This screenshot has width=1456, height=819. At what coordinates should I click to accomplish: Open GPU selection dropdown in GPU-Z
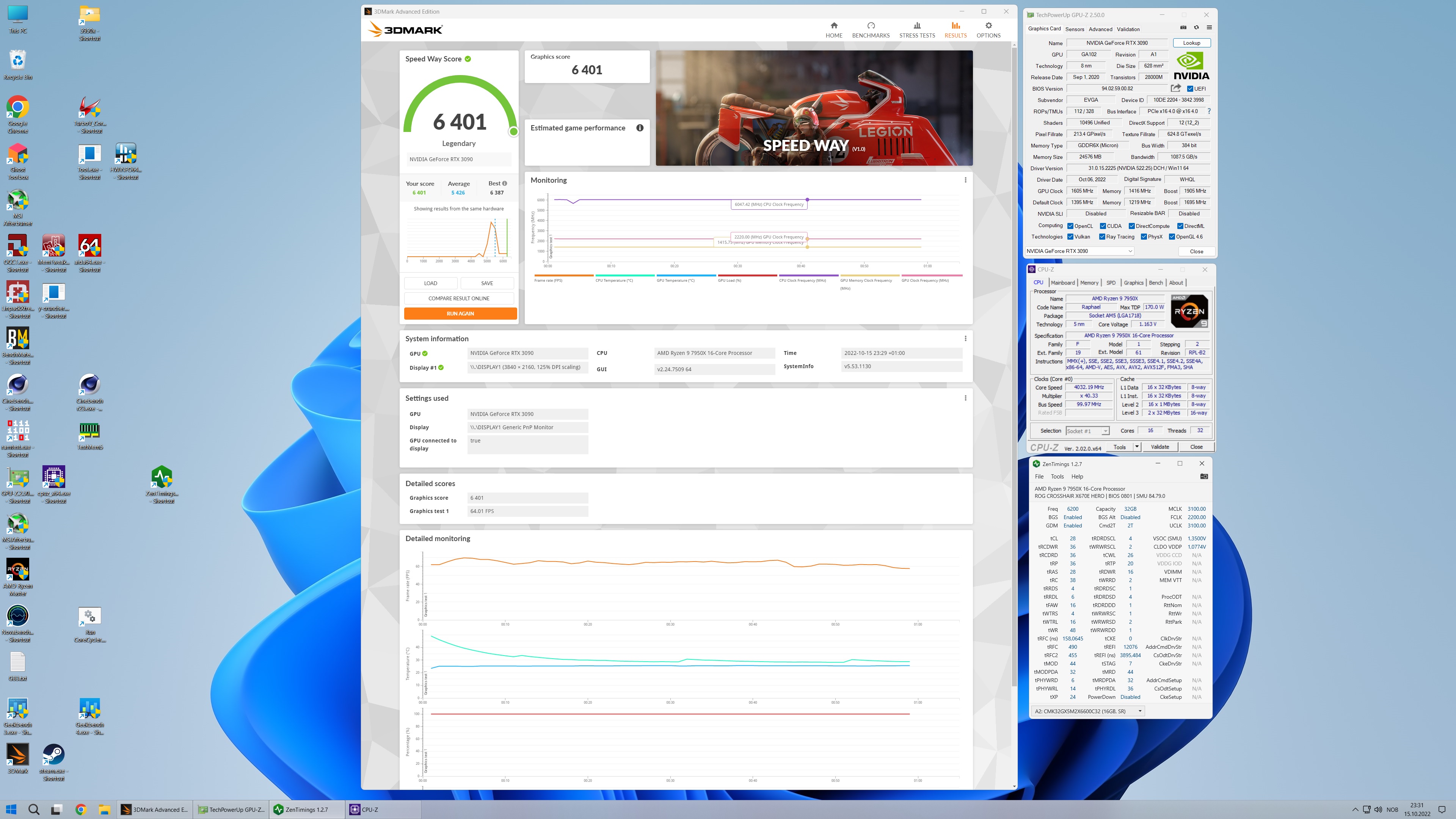point(1079,251)
